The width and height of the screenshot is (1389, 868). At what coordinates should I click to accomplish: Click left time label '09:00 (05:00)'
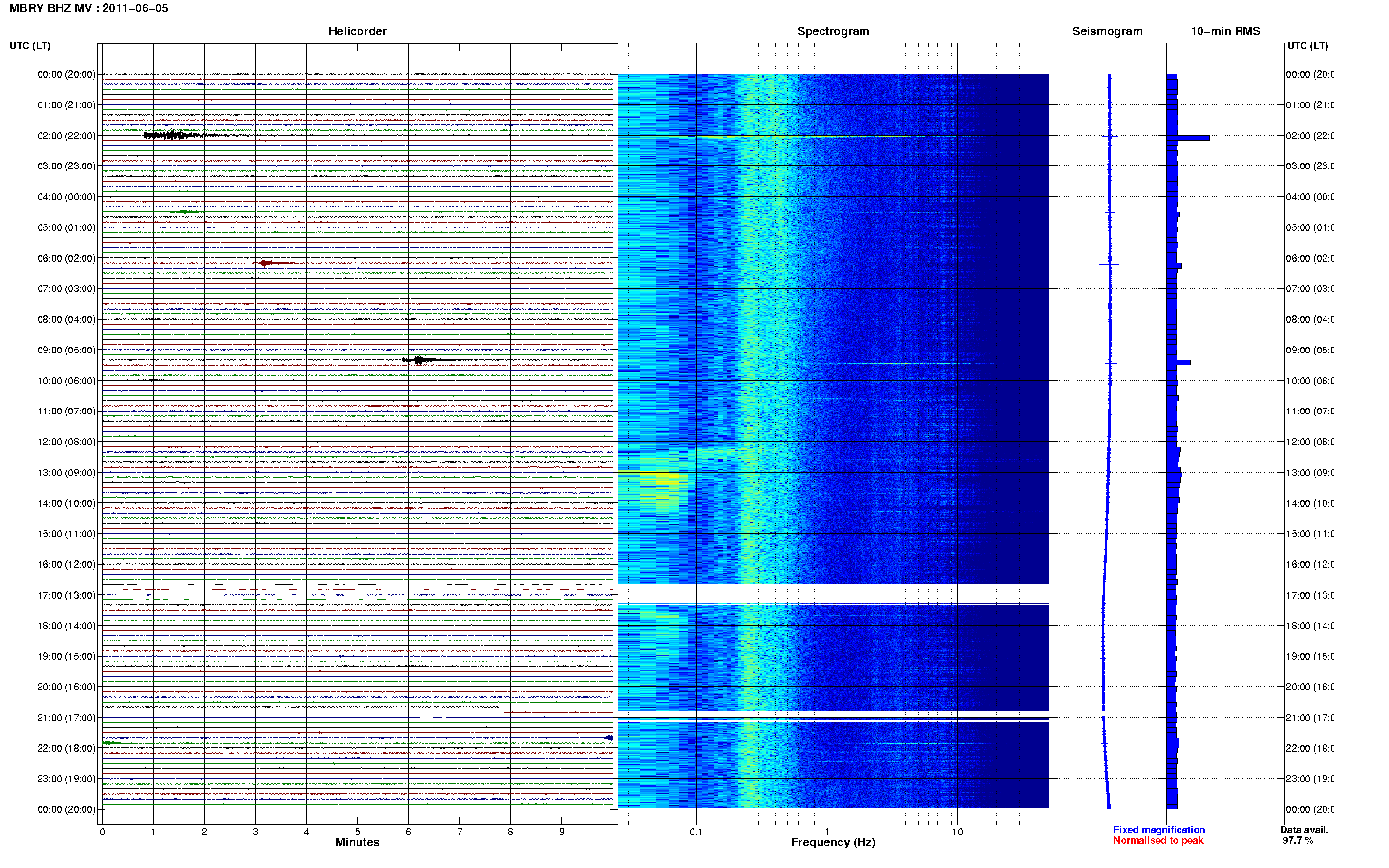point(66,350)
